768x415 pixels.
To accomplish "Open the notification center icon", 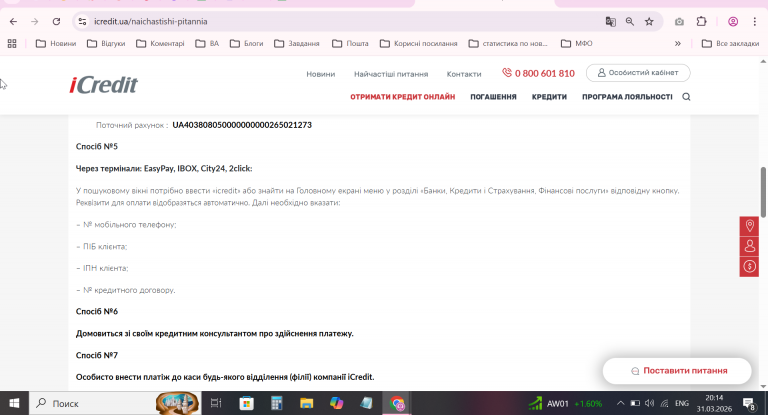I will tap(748, 403).
